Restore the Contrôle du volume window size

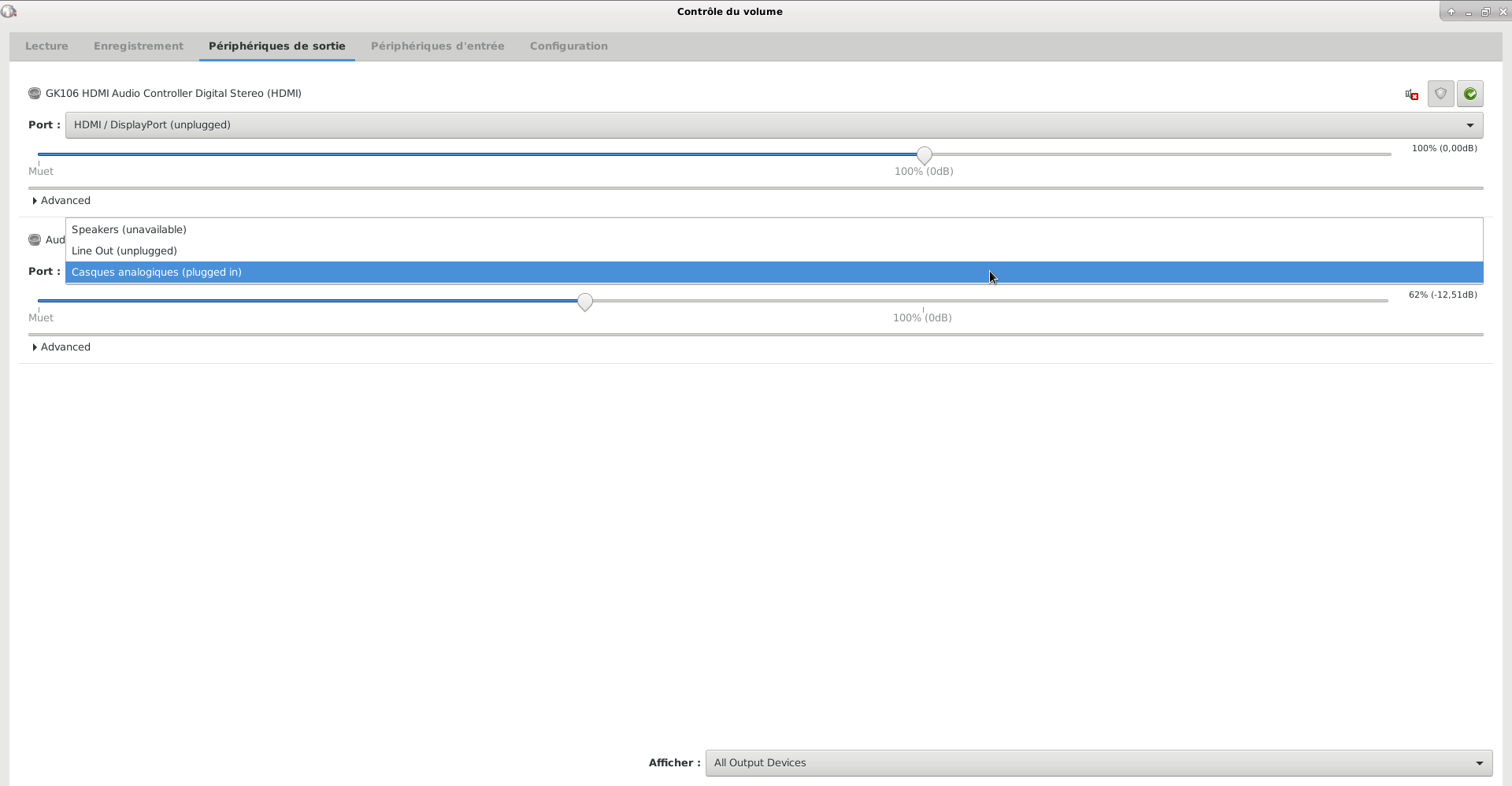(x=1485, y=12)
